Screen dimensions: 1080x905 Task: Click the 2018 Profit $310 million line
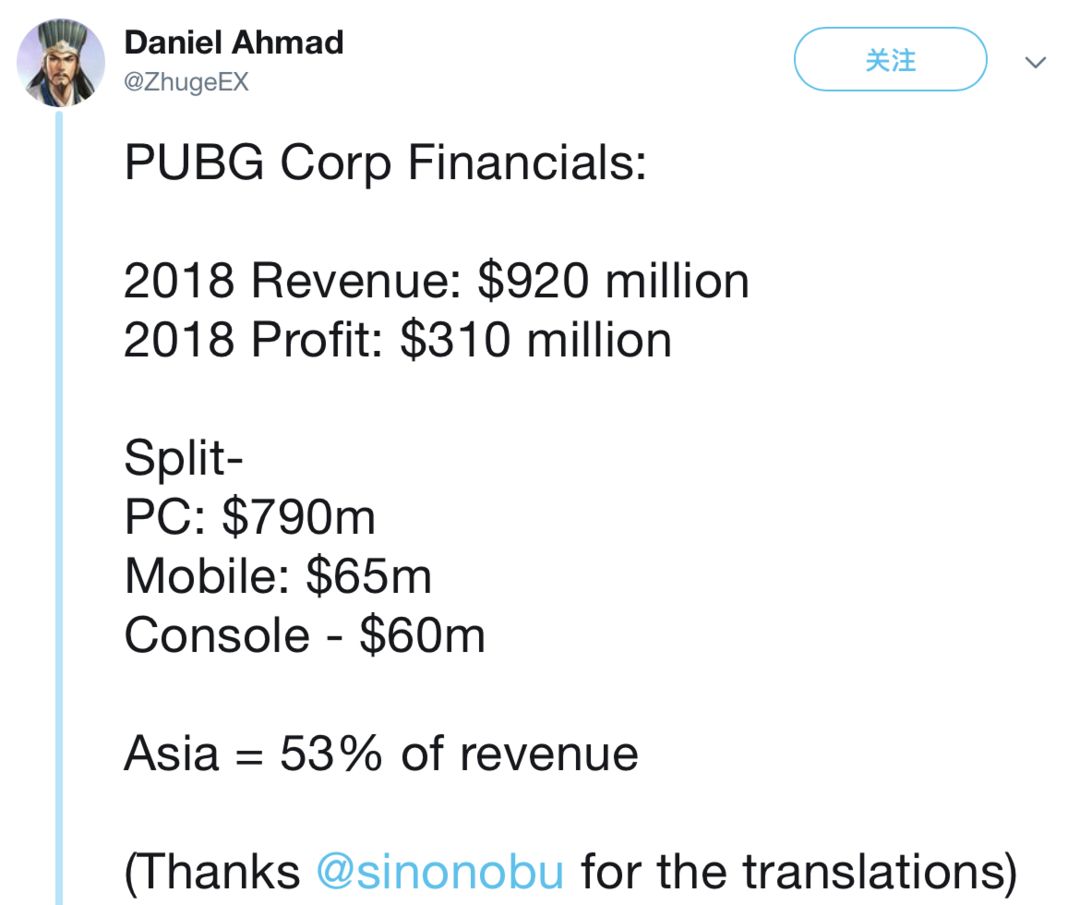point(397,340)
